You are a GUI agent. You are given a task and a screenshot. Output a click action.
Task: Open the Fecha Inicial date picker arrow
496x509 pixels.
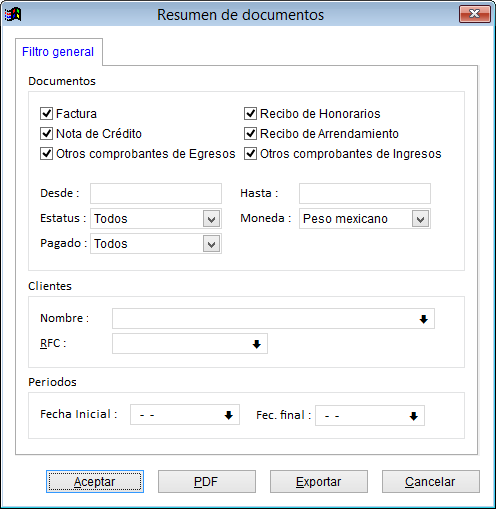[x=228, y=415]
